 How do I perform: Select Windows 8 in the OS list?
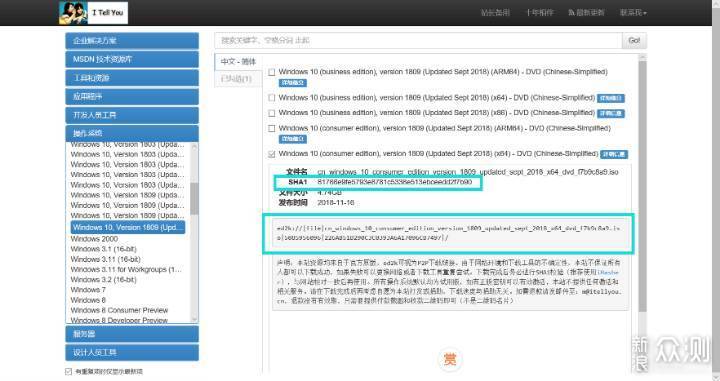coord(88,300)
